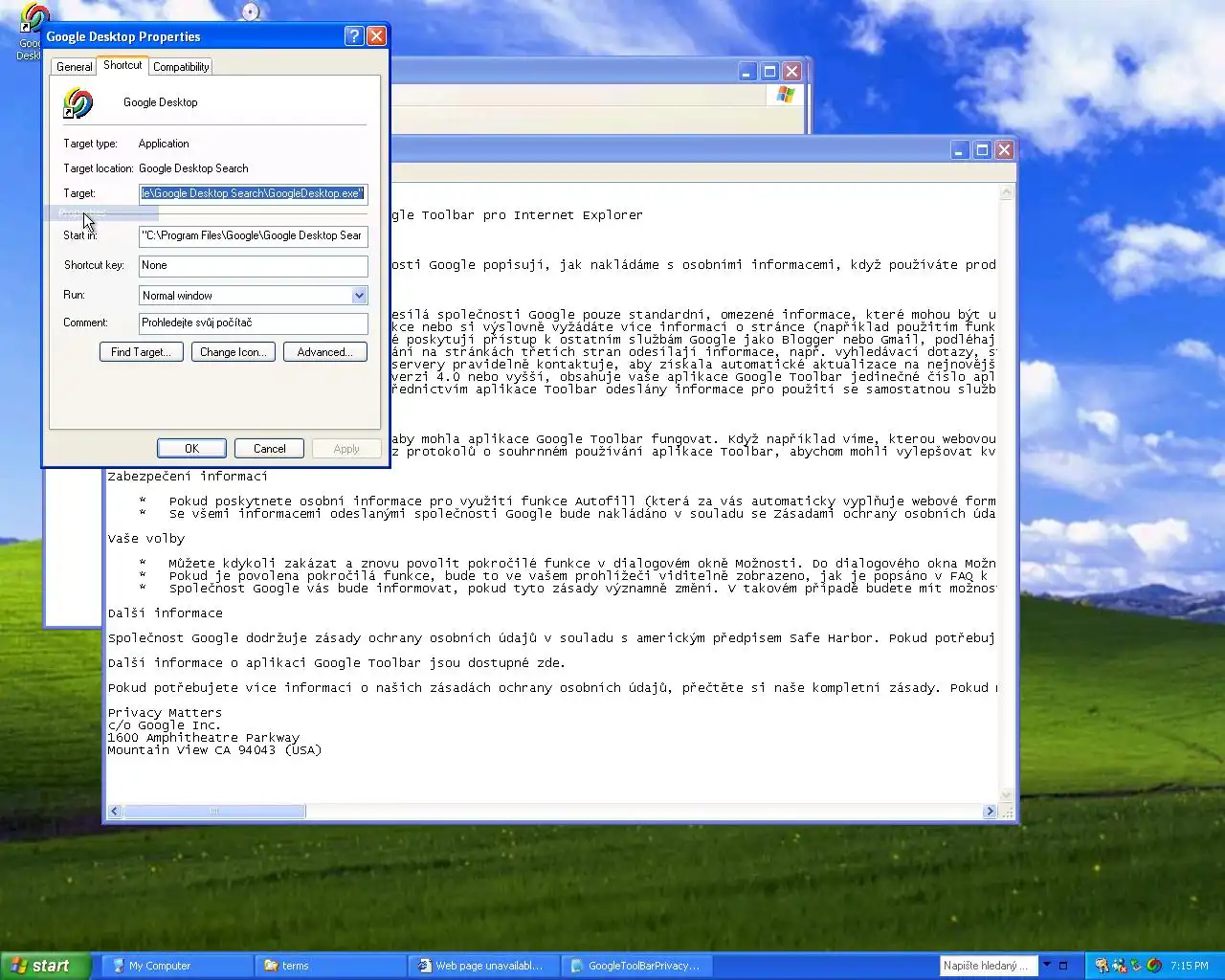Click the Google Desktop tray icon
1225x980 pixels.
tap(1154, 966)
